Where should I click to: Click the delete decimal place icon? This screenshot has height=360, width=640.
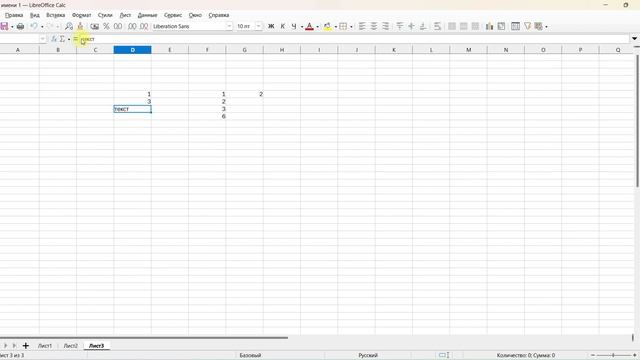144,26
